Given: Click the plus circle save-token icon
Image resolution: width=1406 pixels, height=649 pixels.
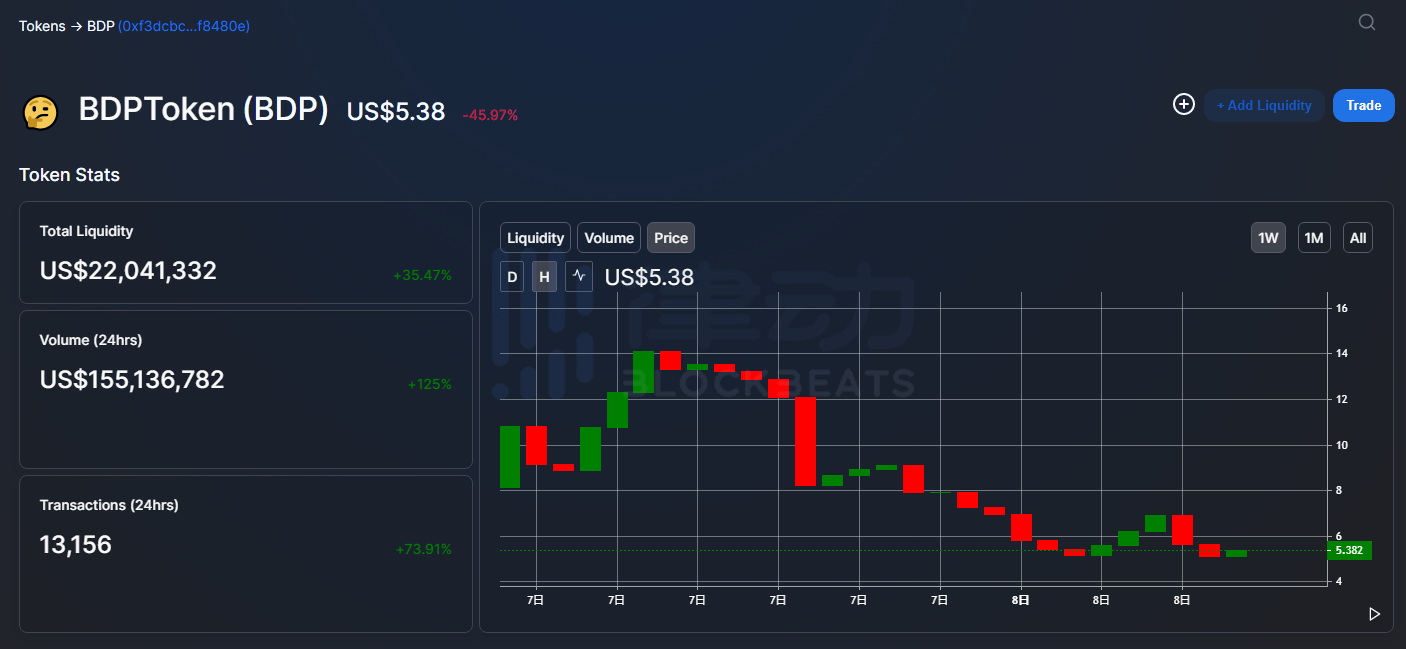Looking at the screenshot, I should point(1184,105).
